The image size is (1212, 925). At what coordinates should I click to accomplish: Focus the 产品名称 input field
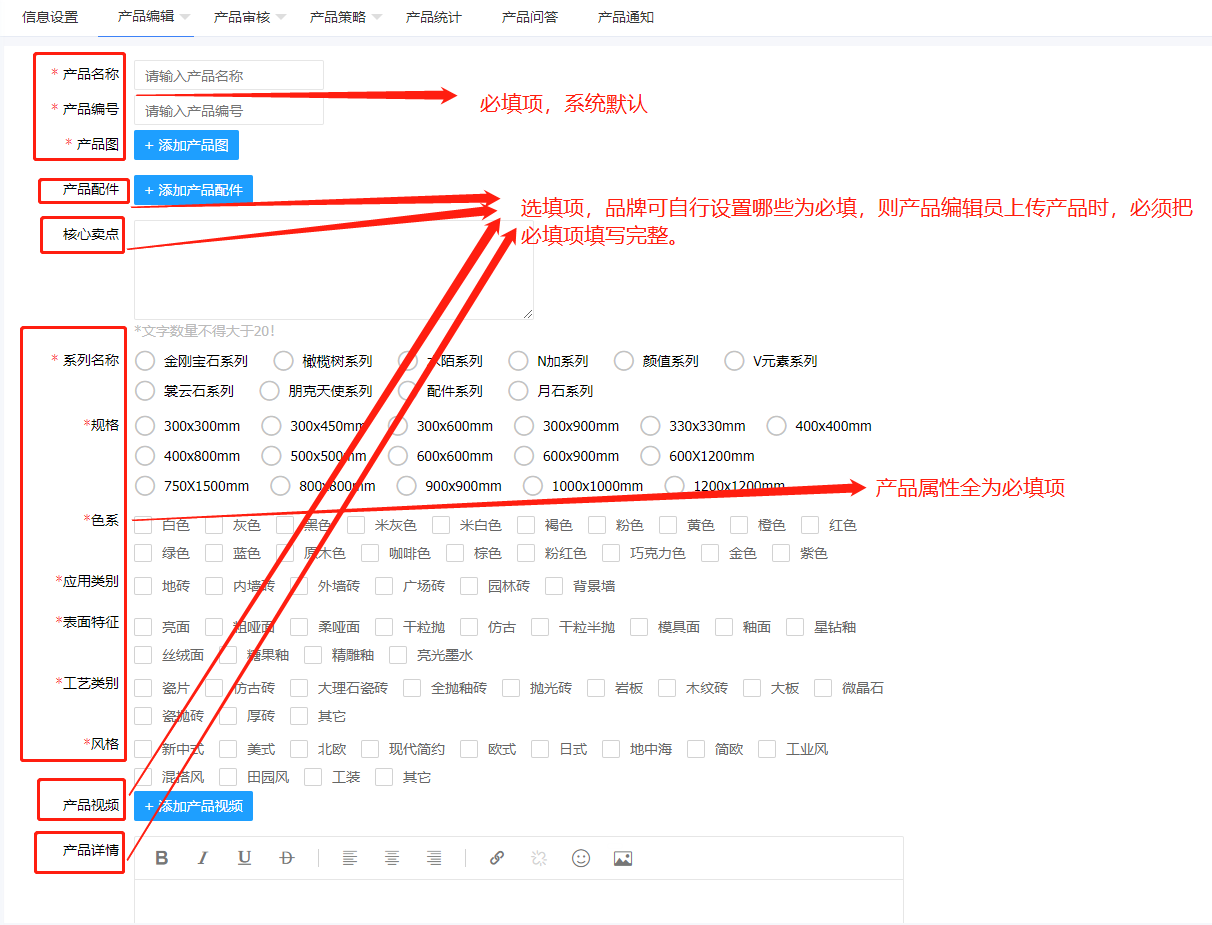[x=229, y=76]
